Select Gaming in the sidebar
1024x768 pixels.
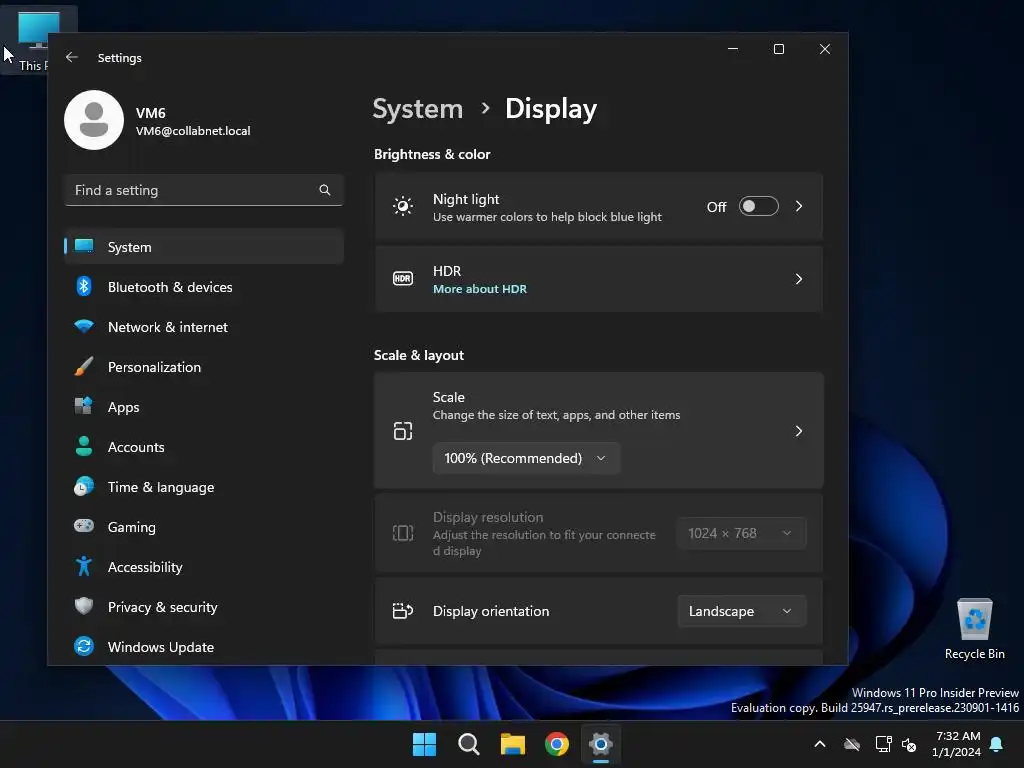pos(204,526)
